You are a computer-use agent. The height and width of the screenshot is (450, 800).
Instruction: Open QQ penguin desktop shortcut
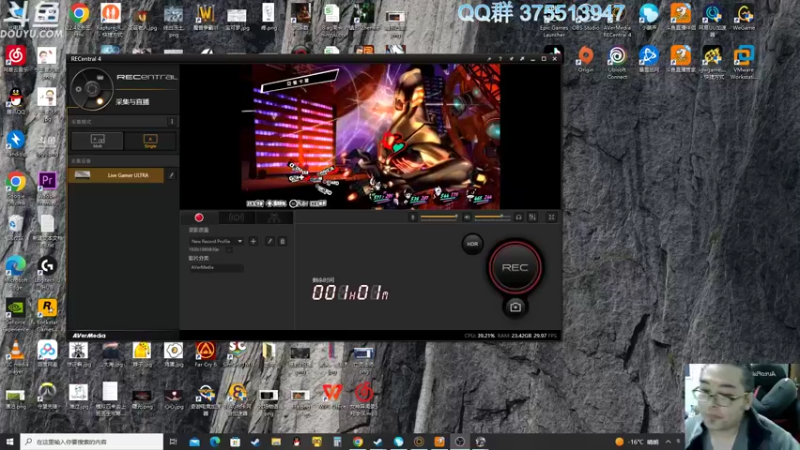point(16,101)
